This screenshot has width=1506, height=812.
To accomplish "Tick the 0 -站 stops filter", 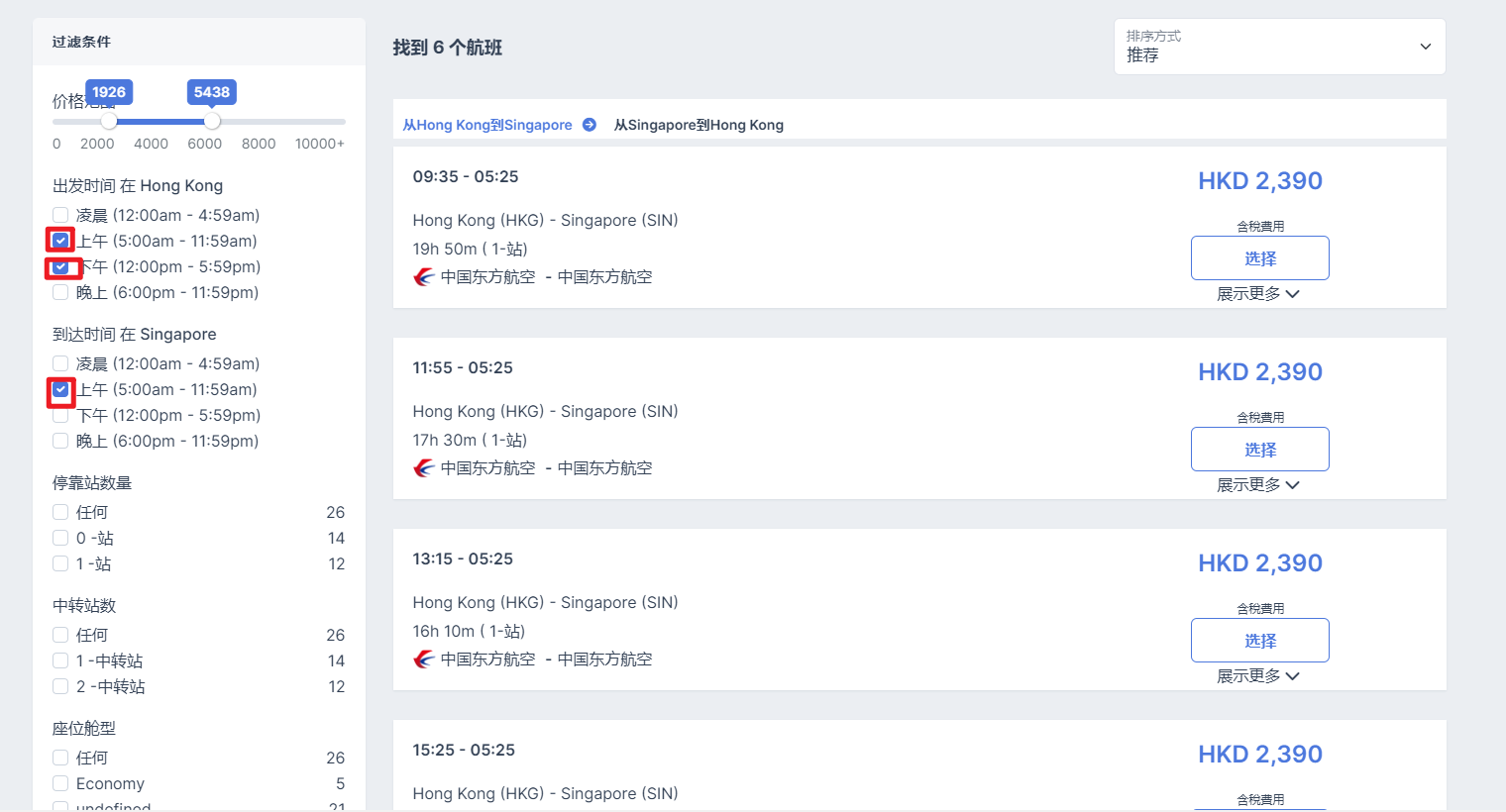I will (x=60, y=538).
